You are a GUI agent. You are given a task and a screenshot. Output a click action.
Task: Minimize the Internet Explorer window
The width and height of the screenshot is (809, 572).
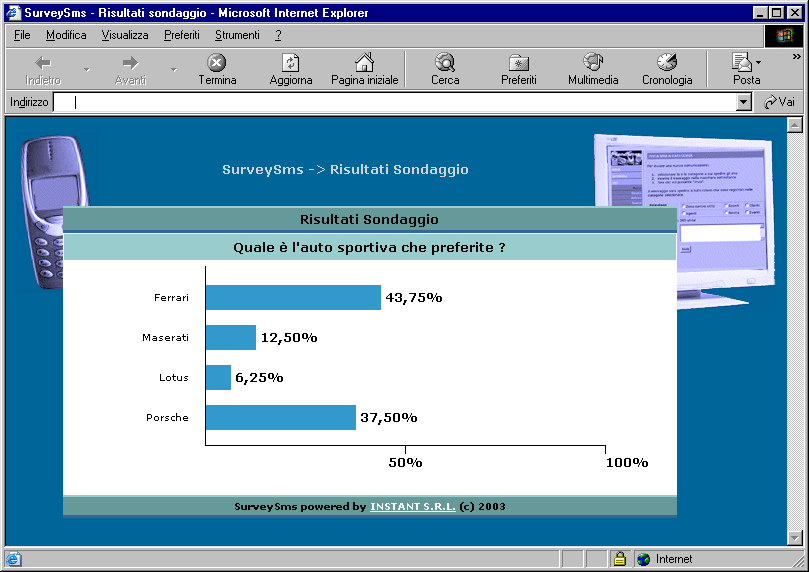coord(760,12)
